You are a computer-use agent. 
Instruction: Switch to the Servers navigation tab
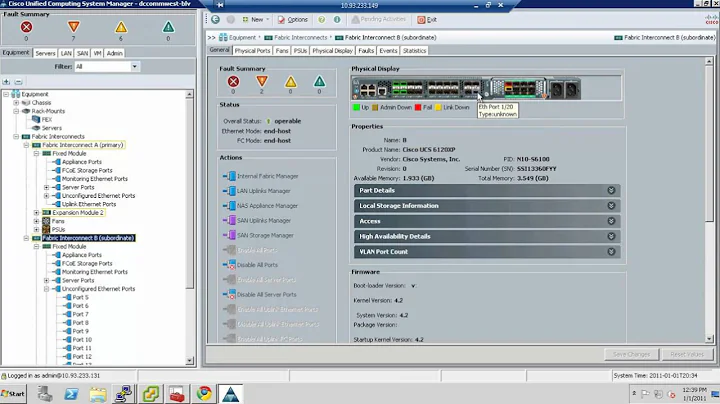point(45,53)
